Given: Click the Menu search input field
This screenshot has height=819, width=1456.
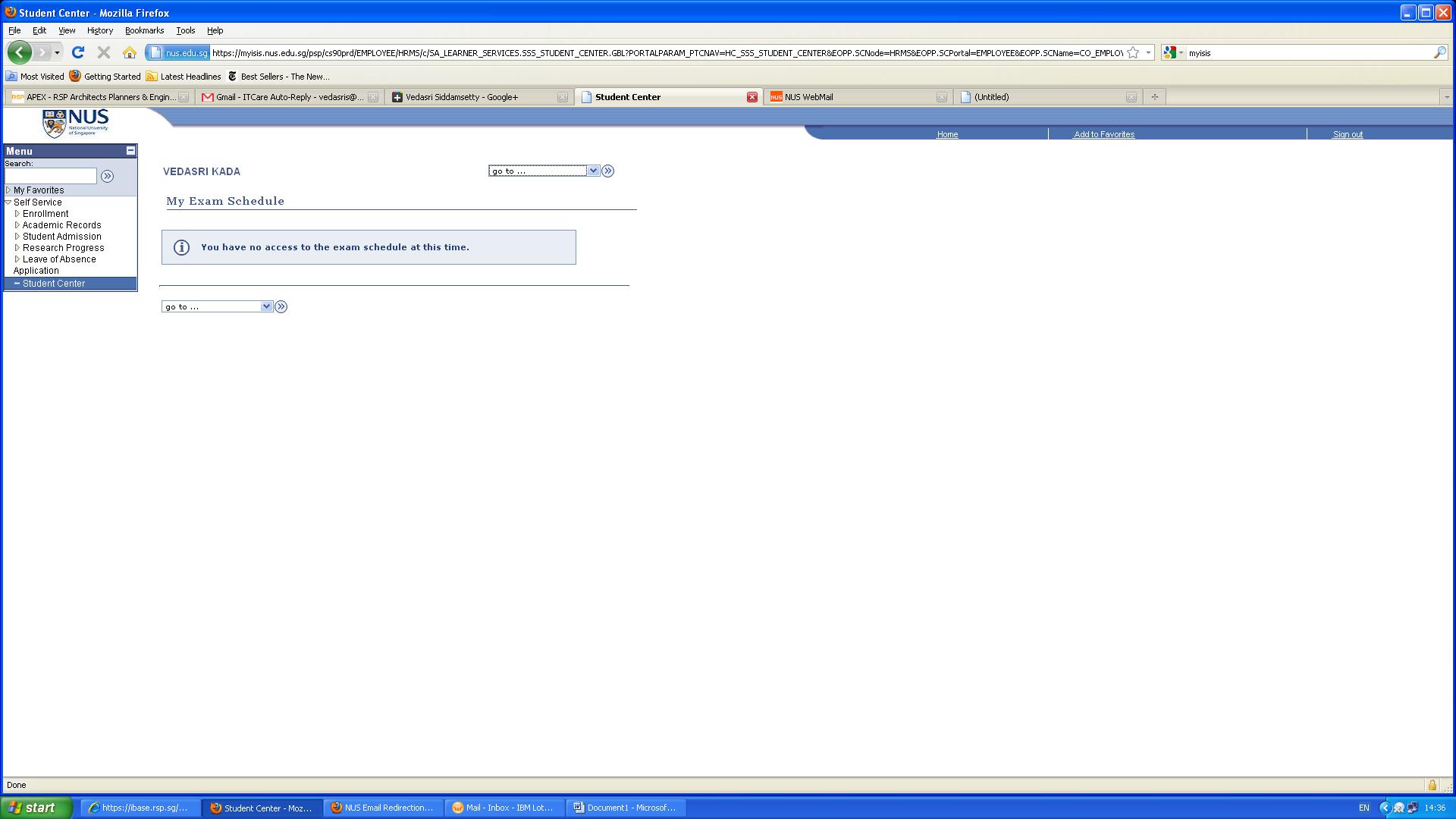Looking at the screenshot, I should point(51,176).
